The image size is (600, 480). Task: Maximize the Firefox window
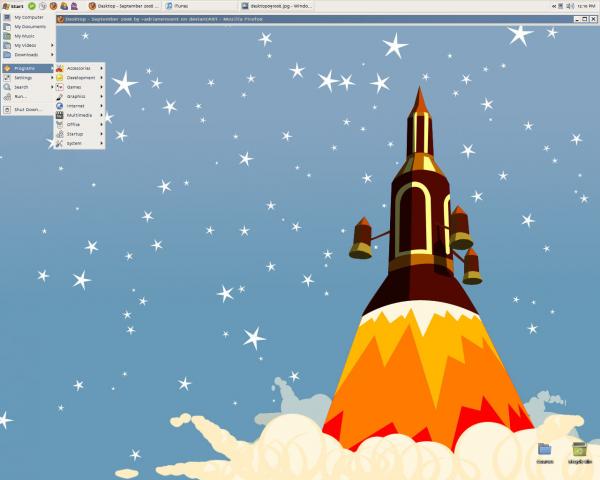[585, 19]
